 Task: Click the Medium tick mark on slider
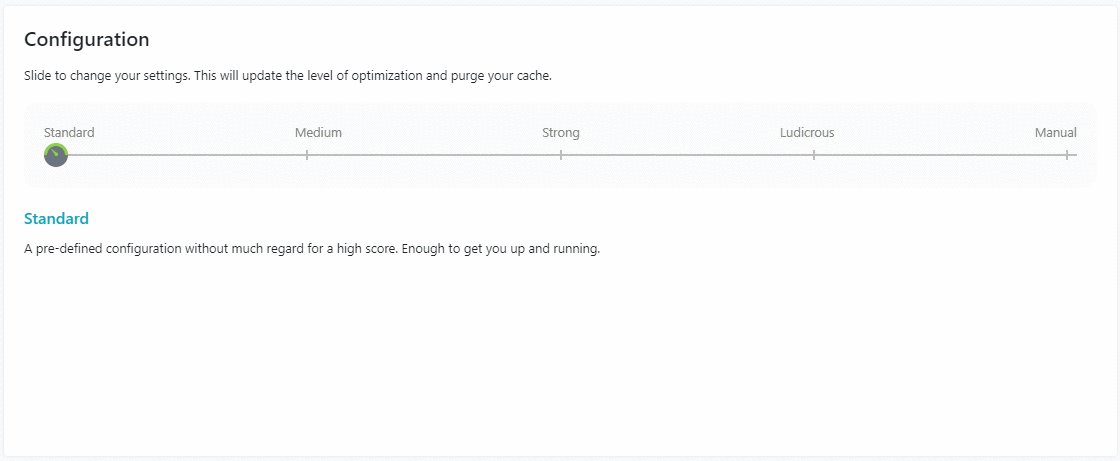(x=307, y=155)
